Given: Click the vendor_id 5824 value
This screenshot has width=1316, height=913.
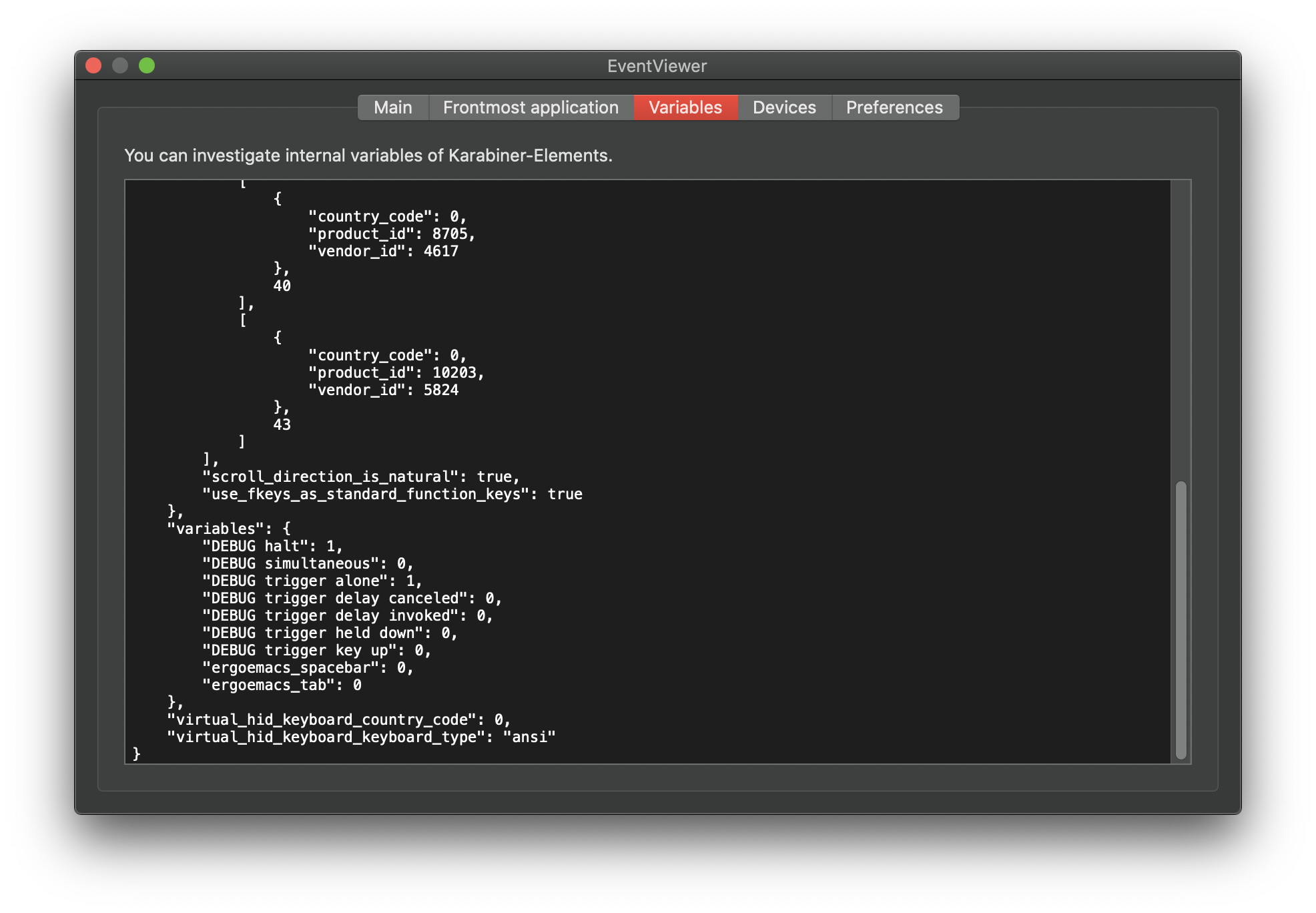Looking at the screenshot, I should [441, 390].
